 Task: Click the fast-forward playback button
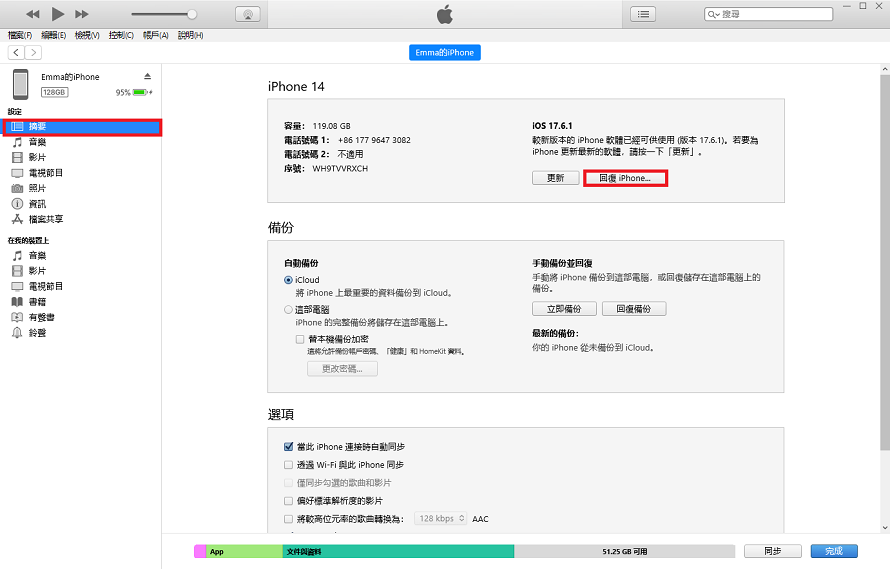pyautogui.click(x=82, y=14)
